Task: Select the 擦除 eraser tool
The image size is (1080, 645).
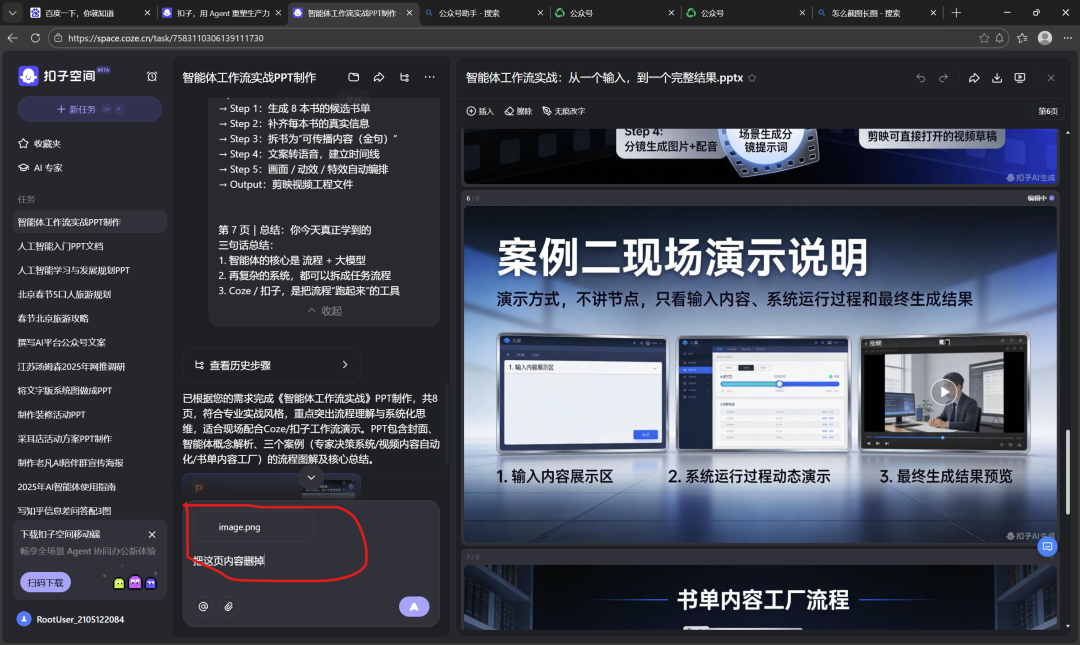Action: click(x=519, y=111)
